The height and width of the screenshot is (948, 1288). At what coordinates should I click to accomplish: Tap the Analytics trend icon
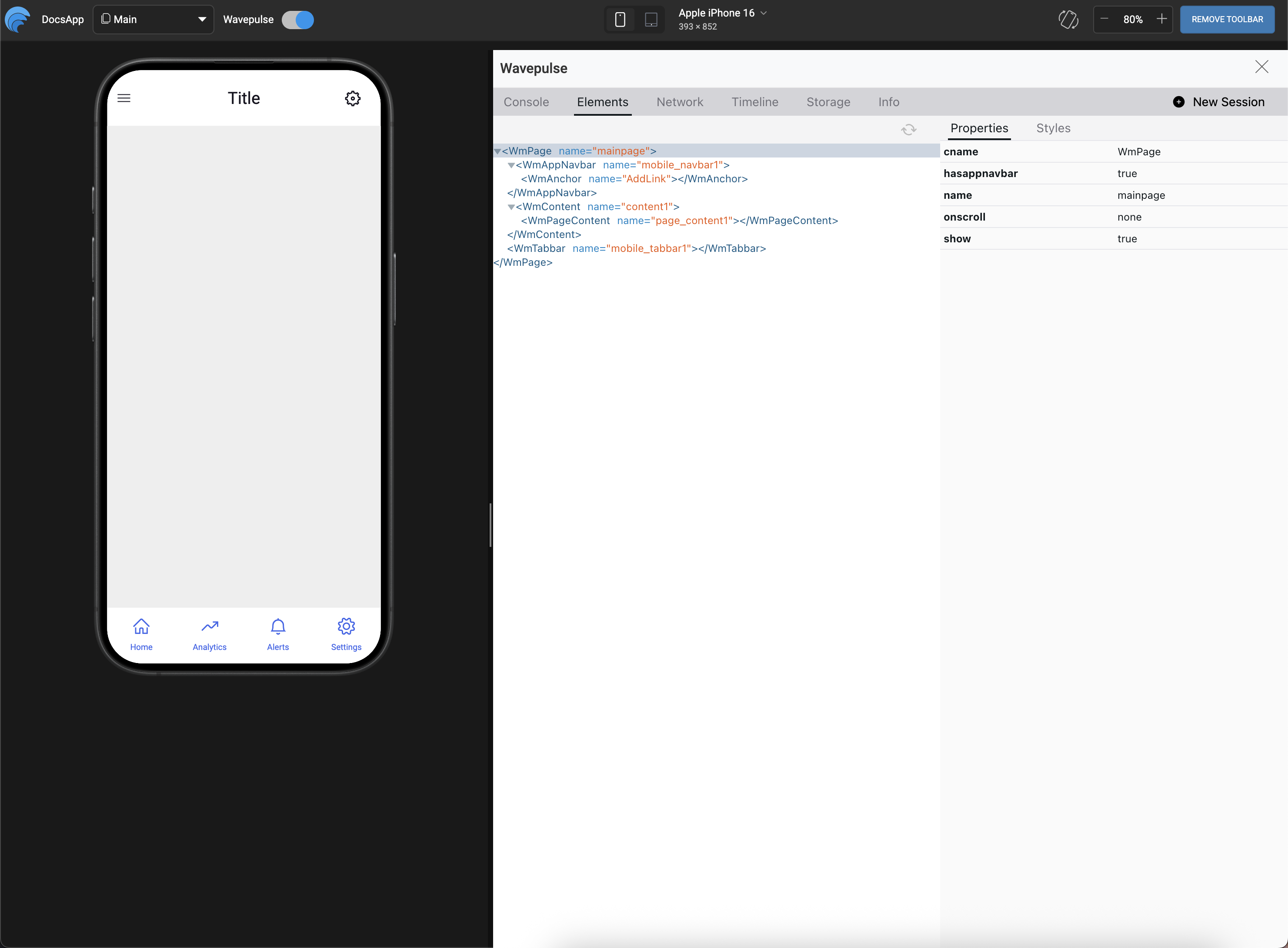(x=210, y=626)
